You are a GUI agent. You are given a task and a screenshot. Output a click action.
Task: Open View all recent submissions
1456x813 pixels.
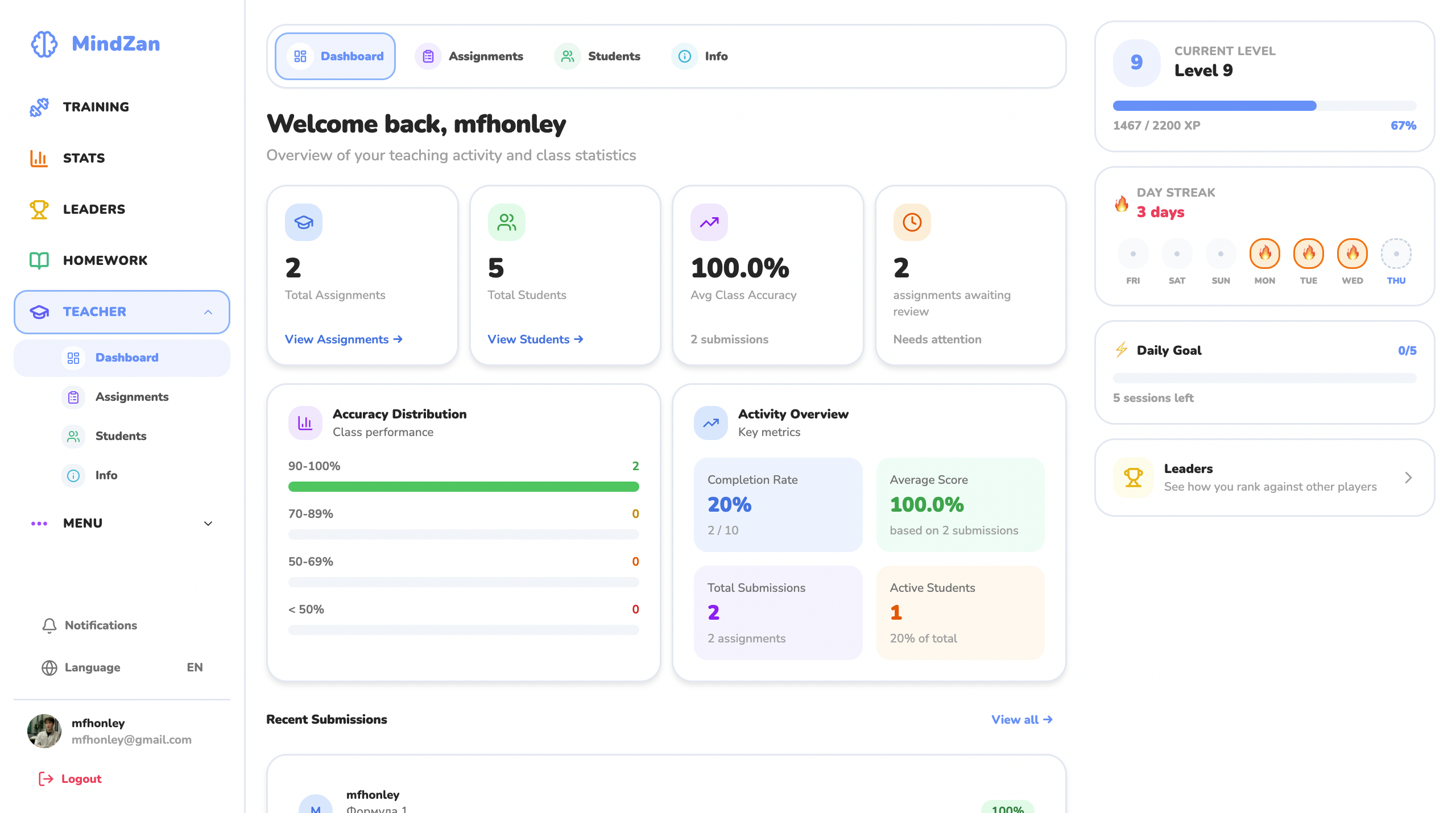1021,719
